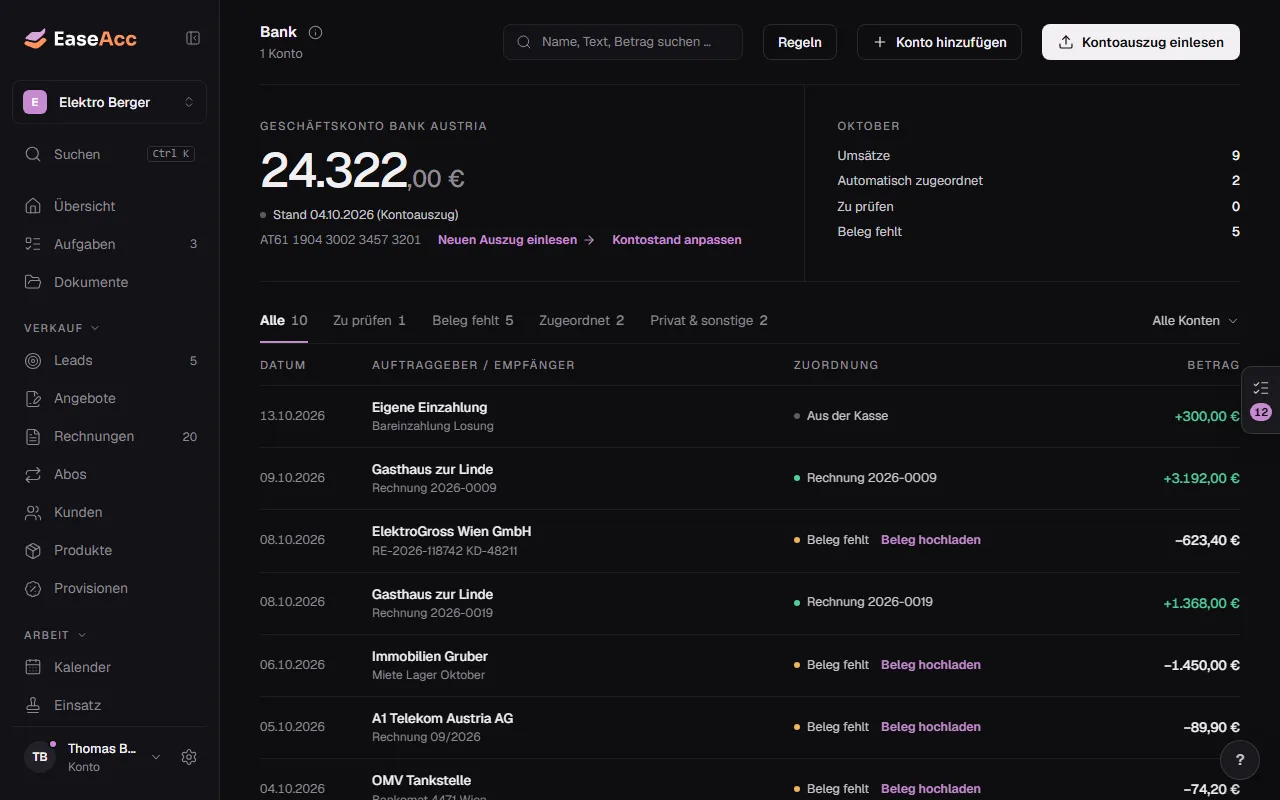1280x800 pixels.
Task: Open the sidebar Suchen search box
Action: (x=110, y=154)
